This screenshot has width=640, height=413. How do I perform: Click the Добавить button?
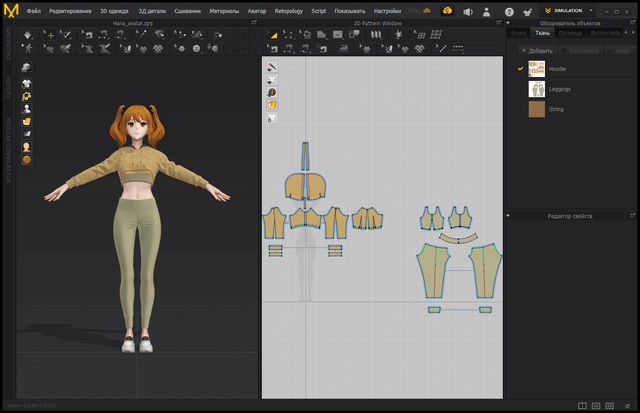coord(536,50)
